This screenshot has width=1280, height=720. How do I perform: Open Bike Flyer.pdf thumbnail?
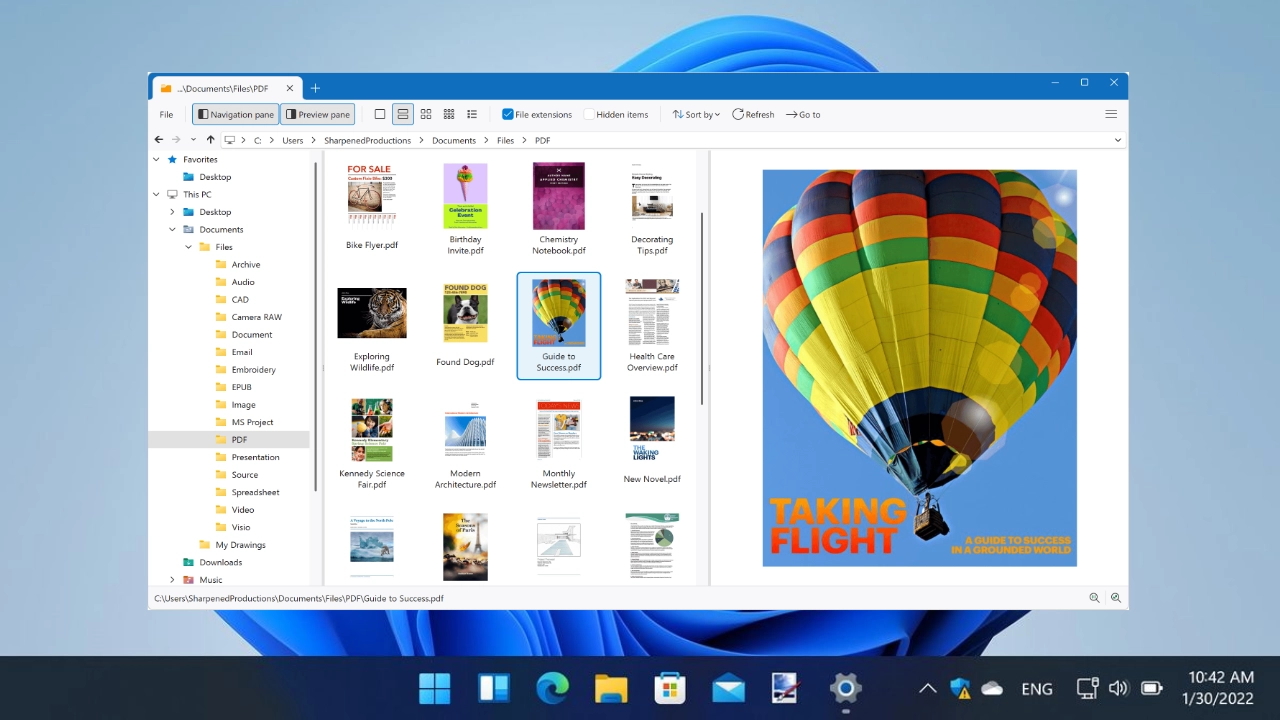(x=371, y=195)
